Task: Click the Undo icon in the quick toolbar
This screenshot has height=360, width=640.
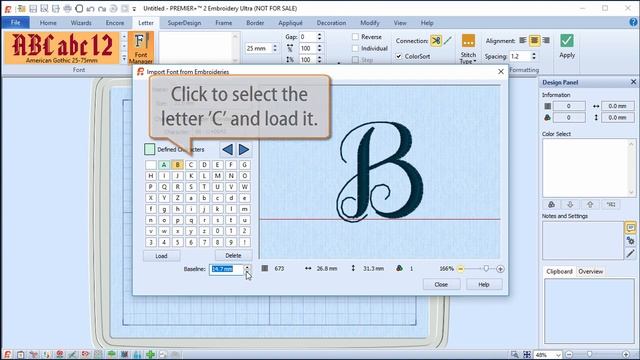Action: click(91, 8)
